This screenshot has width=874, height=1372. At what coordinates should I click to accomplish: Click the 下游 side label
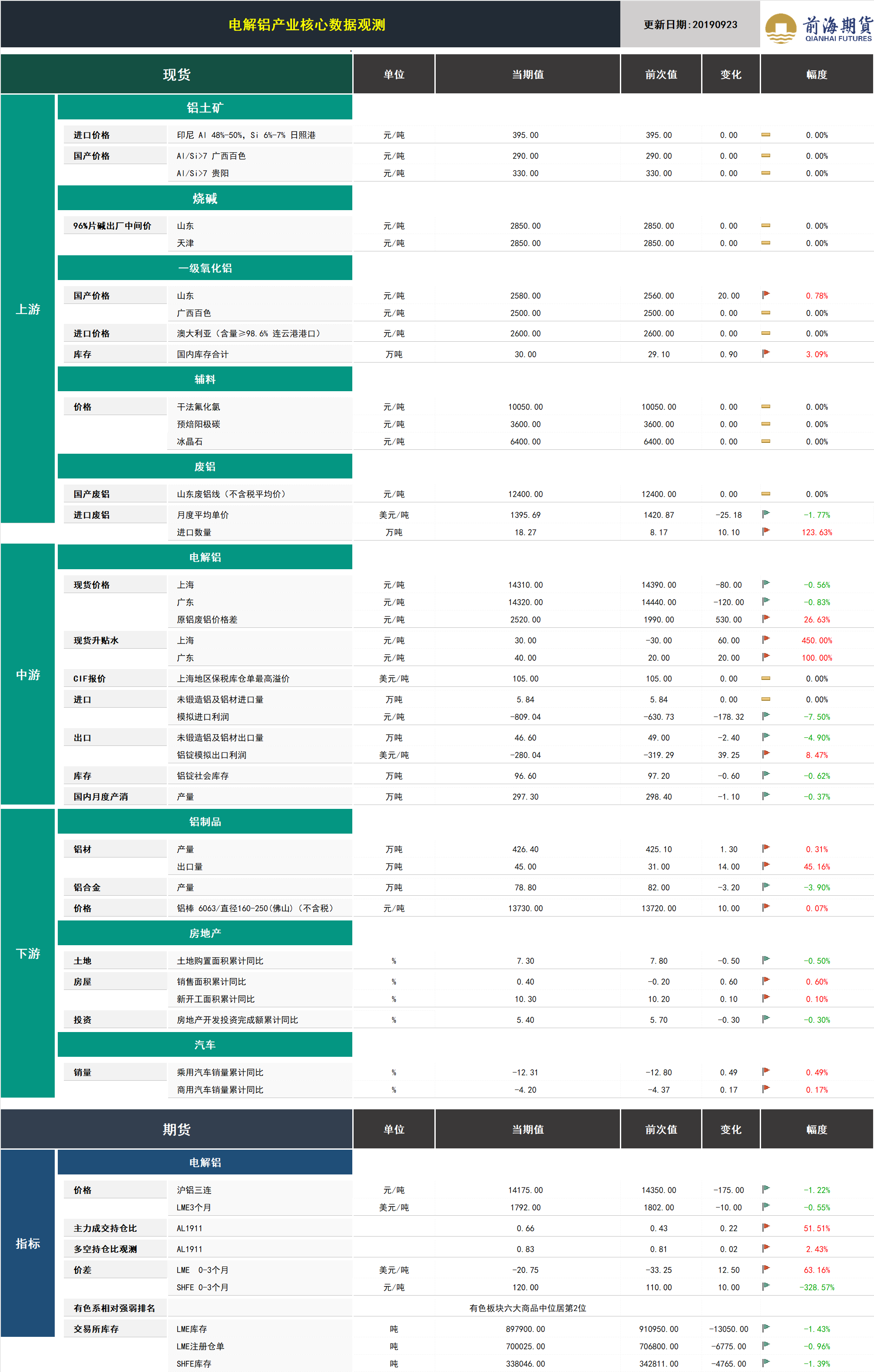coord(28,953)
